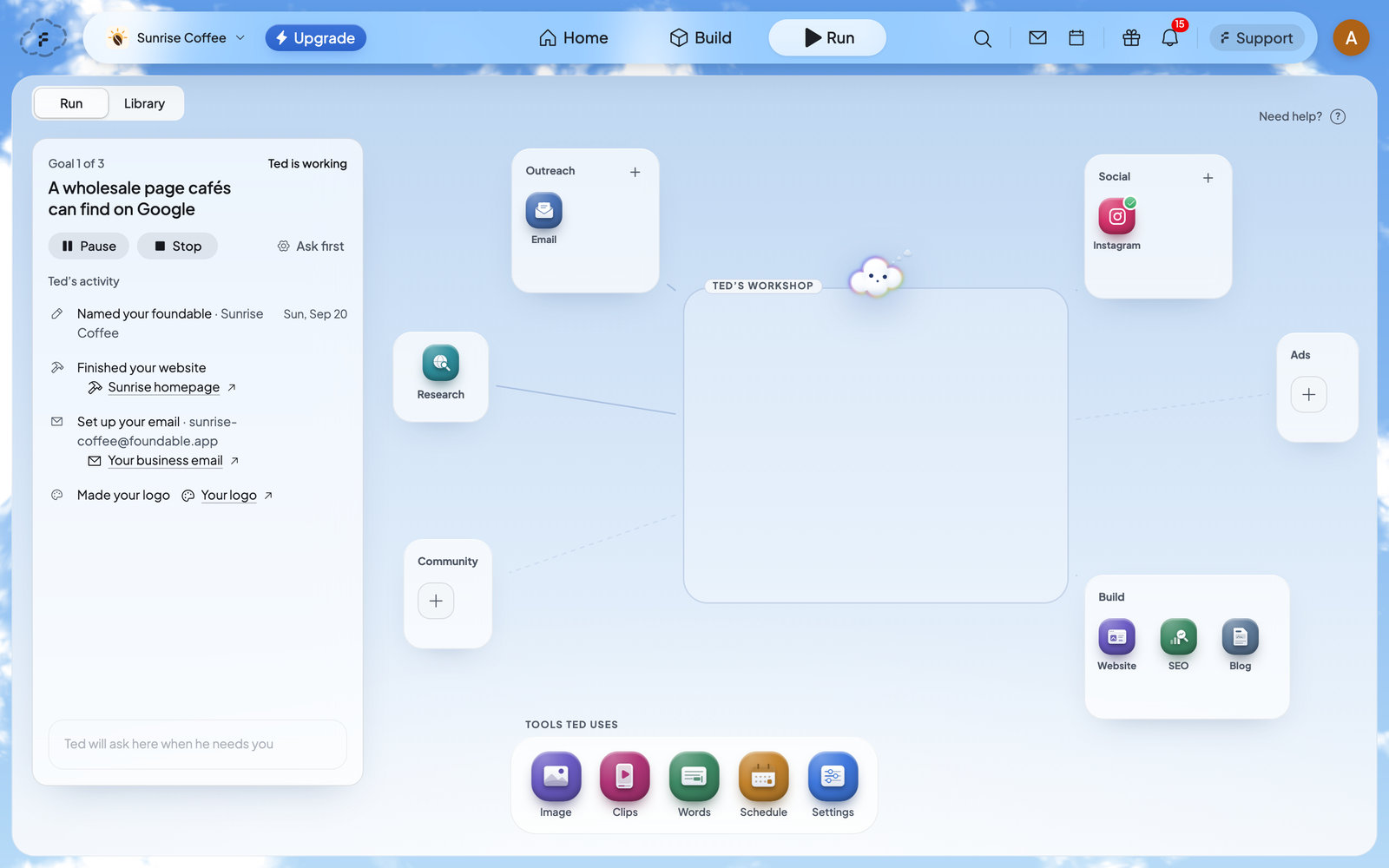Go to the Home nav item
The width and height of the screenshot is (1389, 868).
573,38
